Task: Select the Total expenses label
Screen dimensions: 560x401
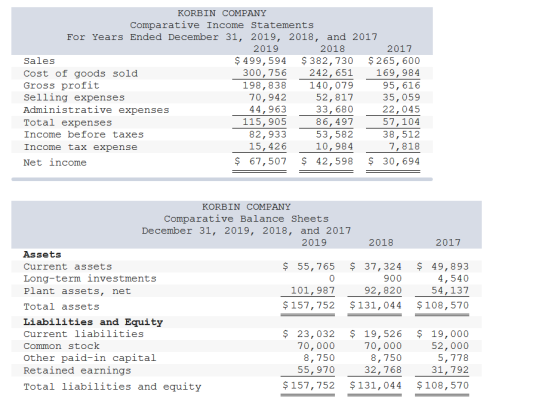Action: 68,123
